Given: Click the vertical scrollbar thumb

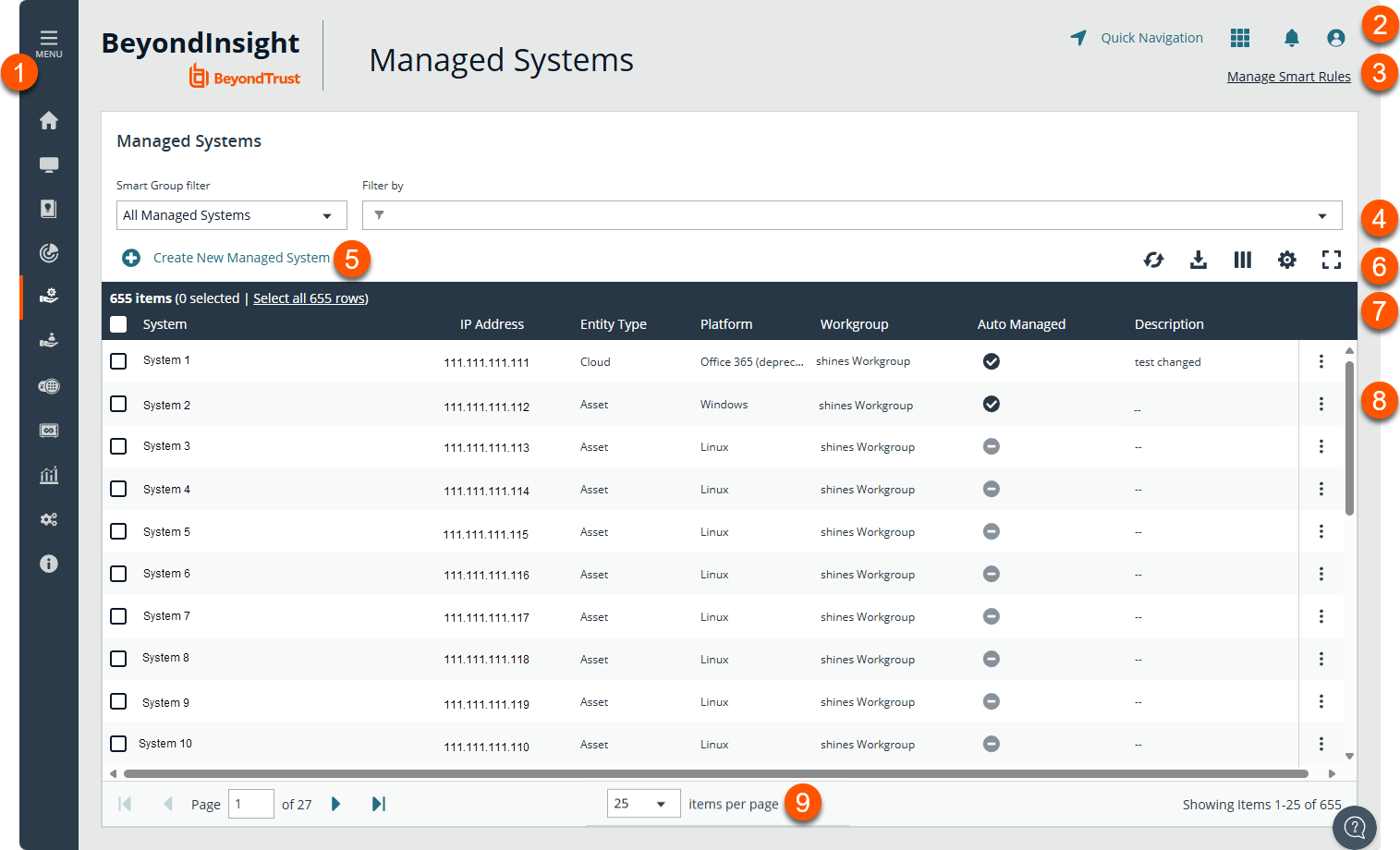Looking at the screenshot, I should (x=1349, y=438).
